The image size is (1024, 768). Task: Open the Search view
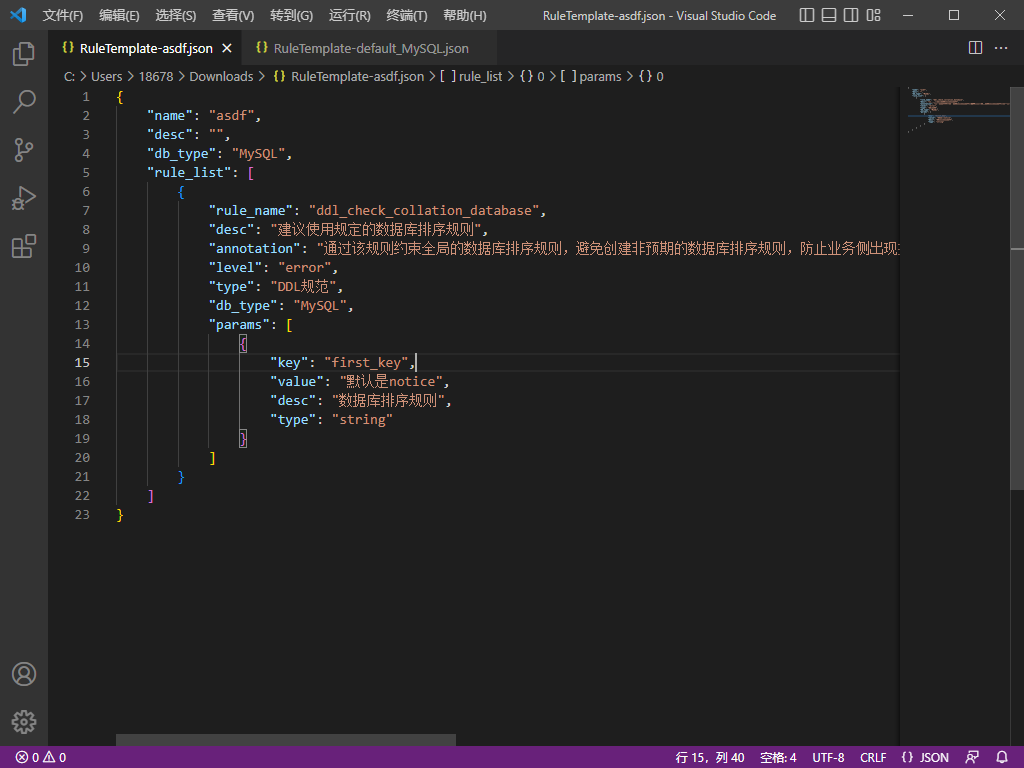pyautogui.click(x=24, y=102)
